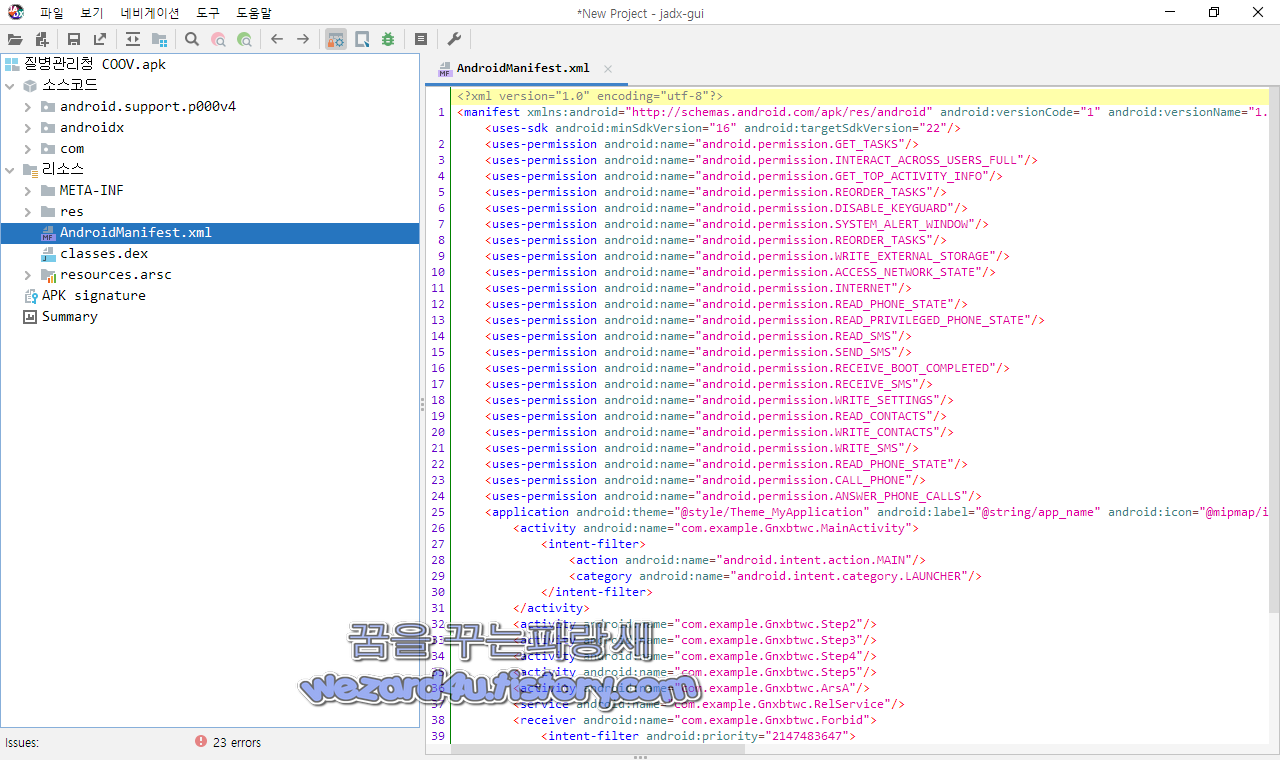Open the 보기 menu

click(92, 13)
